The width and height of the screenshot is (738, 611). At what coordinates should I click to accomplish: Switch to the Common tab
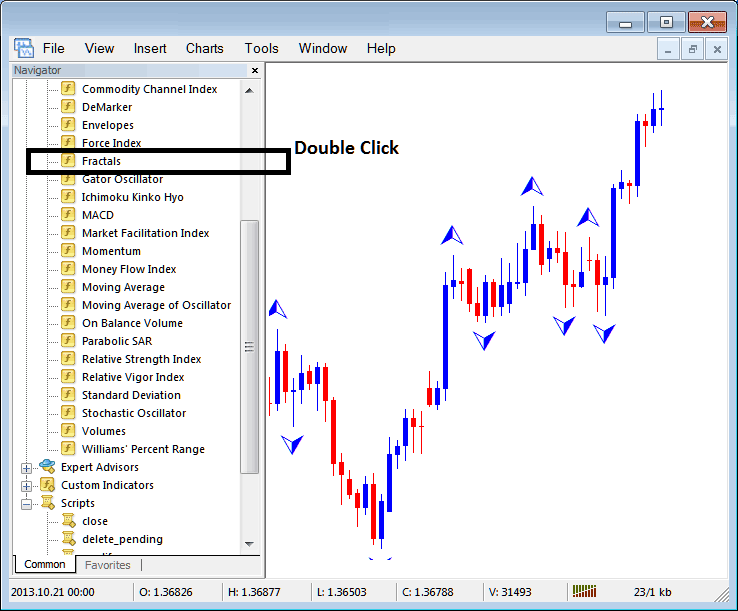(45, 564)
